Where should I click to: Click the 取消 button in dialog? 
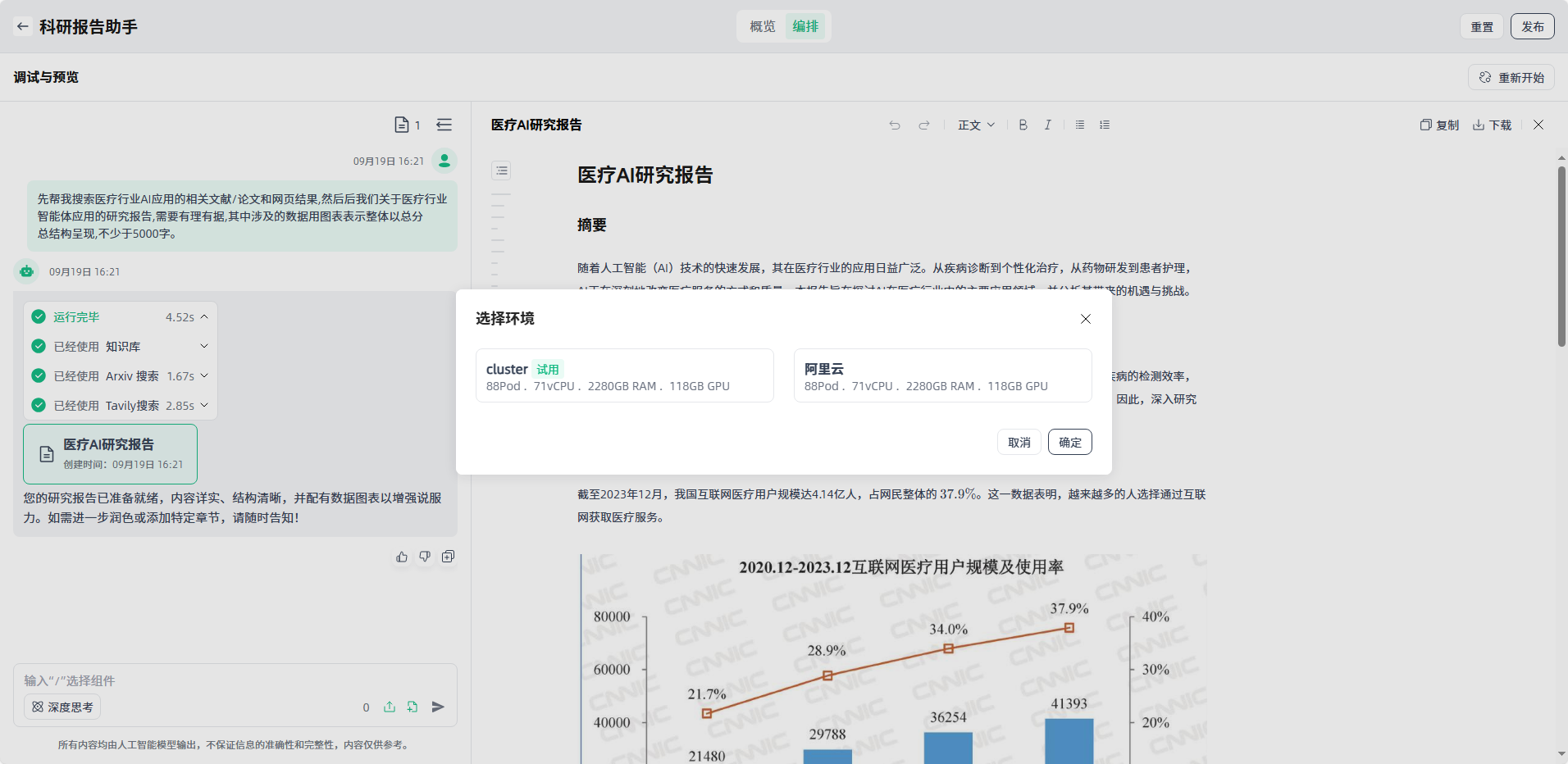pos(1019,443)
